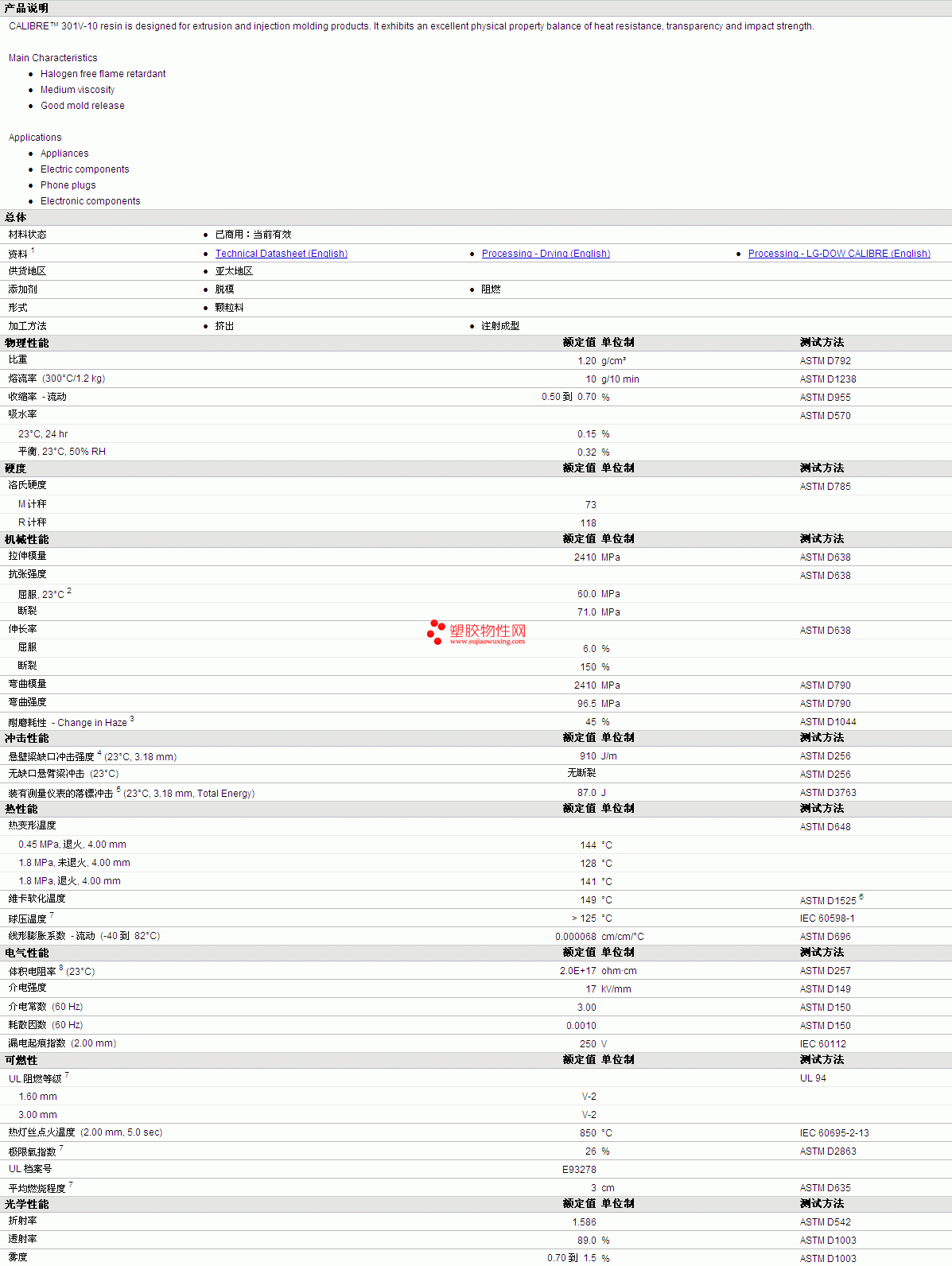Click the 透射率 value 89.0
Image resolution: width=952 pixels, height=1266 pixels.
click(x=587, y=1241)
